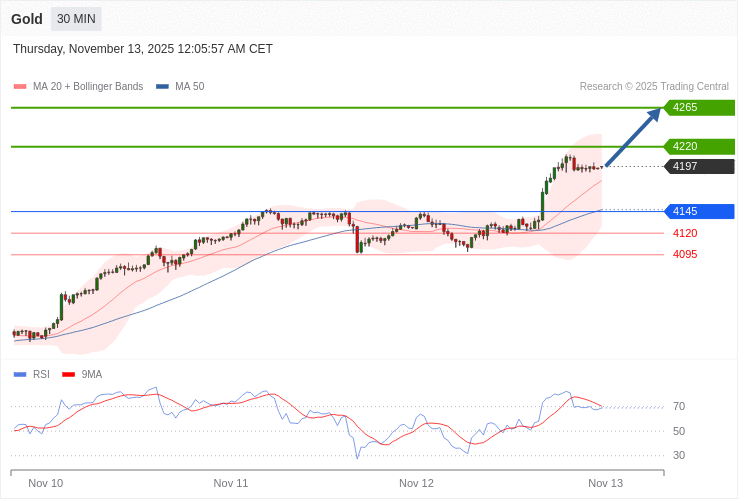738x500 pixels.
Task: Click the Nov 12 date axis label
Action: [416, 483]
